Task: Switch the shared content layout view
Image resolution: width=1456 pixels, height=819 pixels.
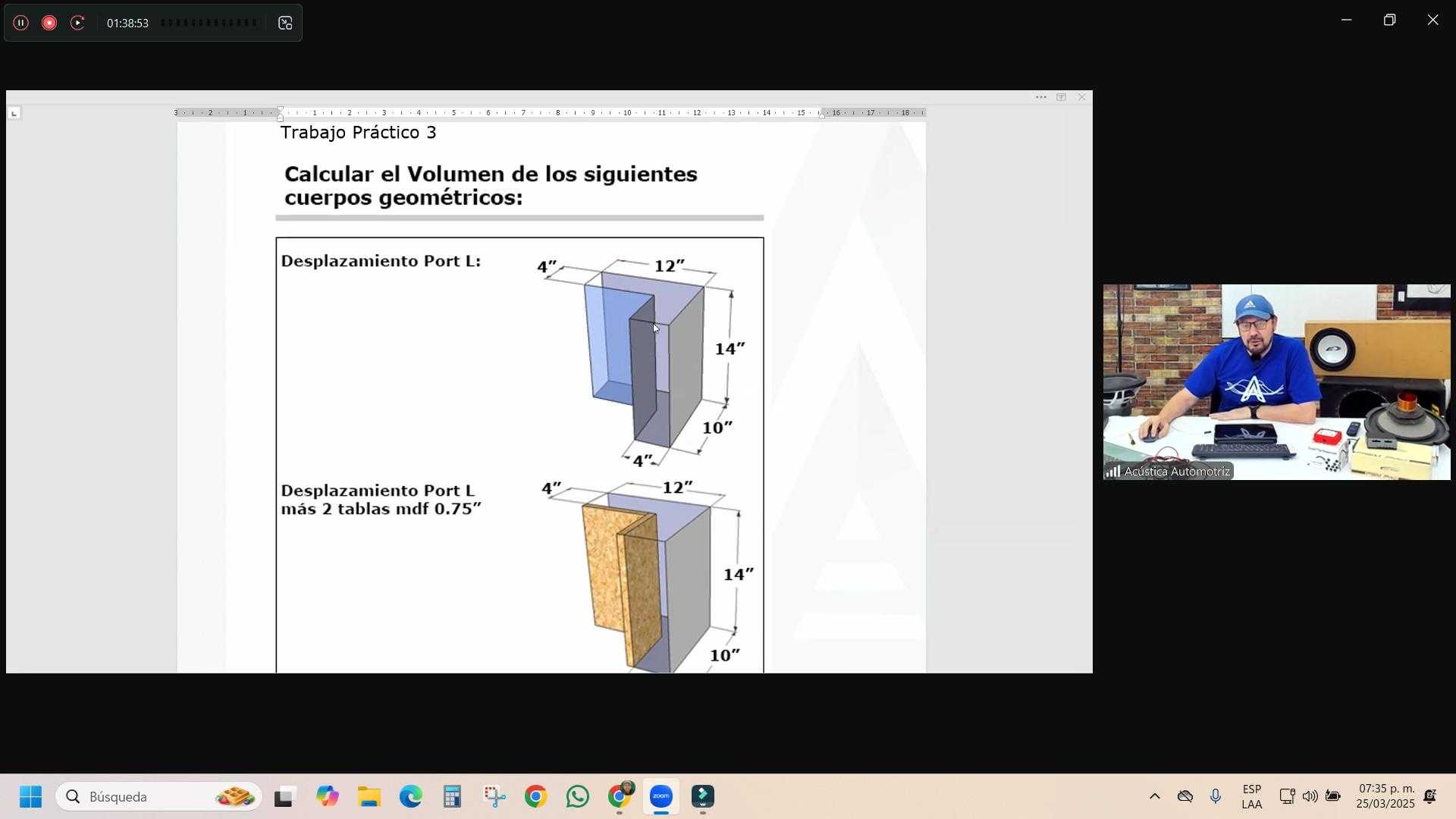Action: [1061, 97]
